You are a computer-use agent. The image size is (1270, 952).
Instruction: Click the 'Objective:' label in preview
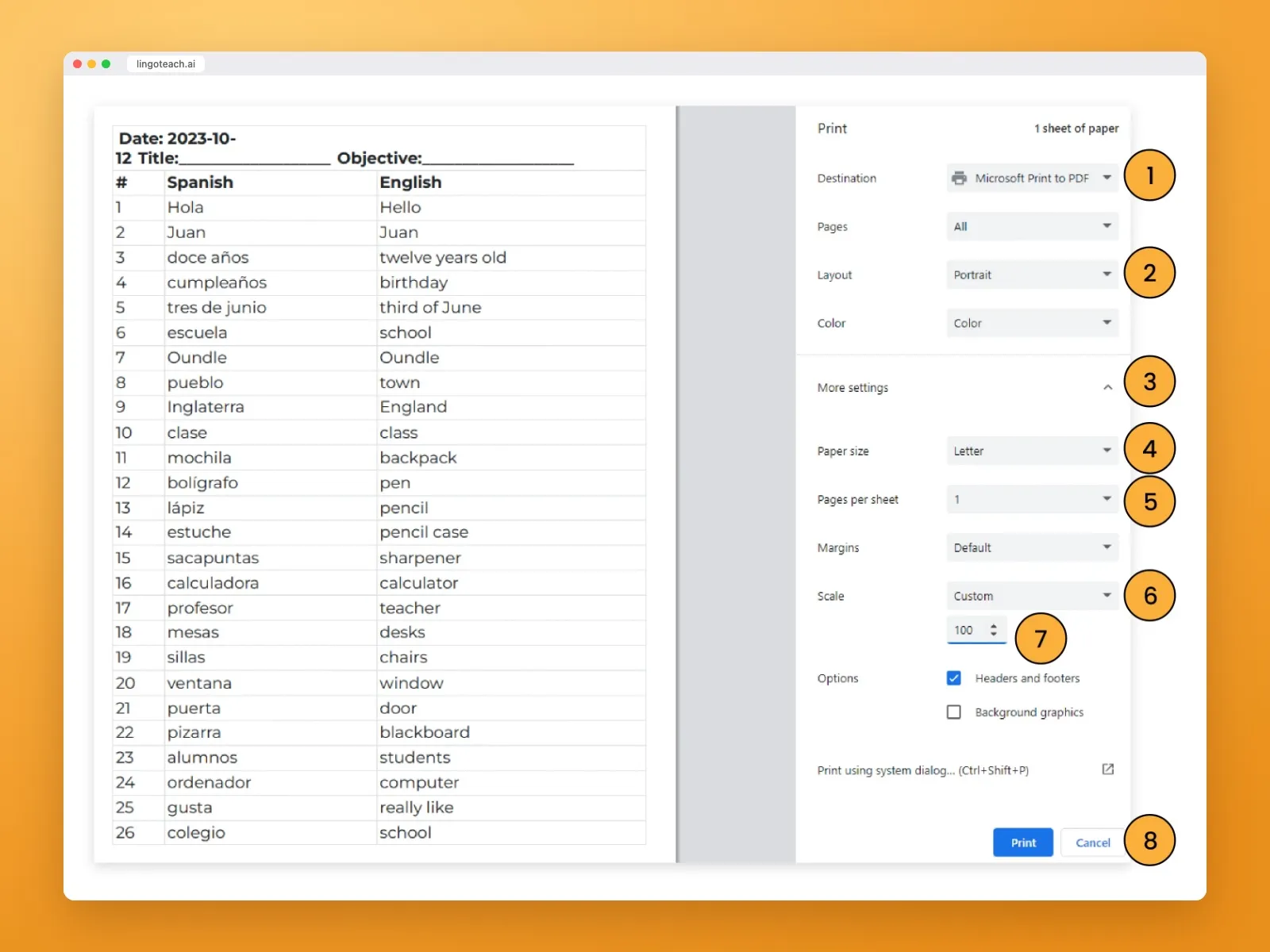tap(379, 158)
